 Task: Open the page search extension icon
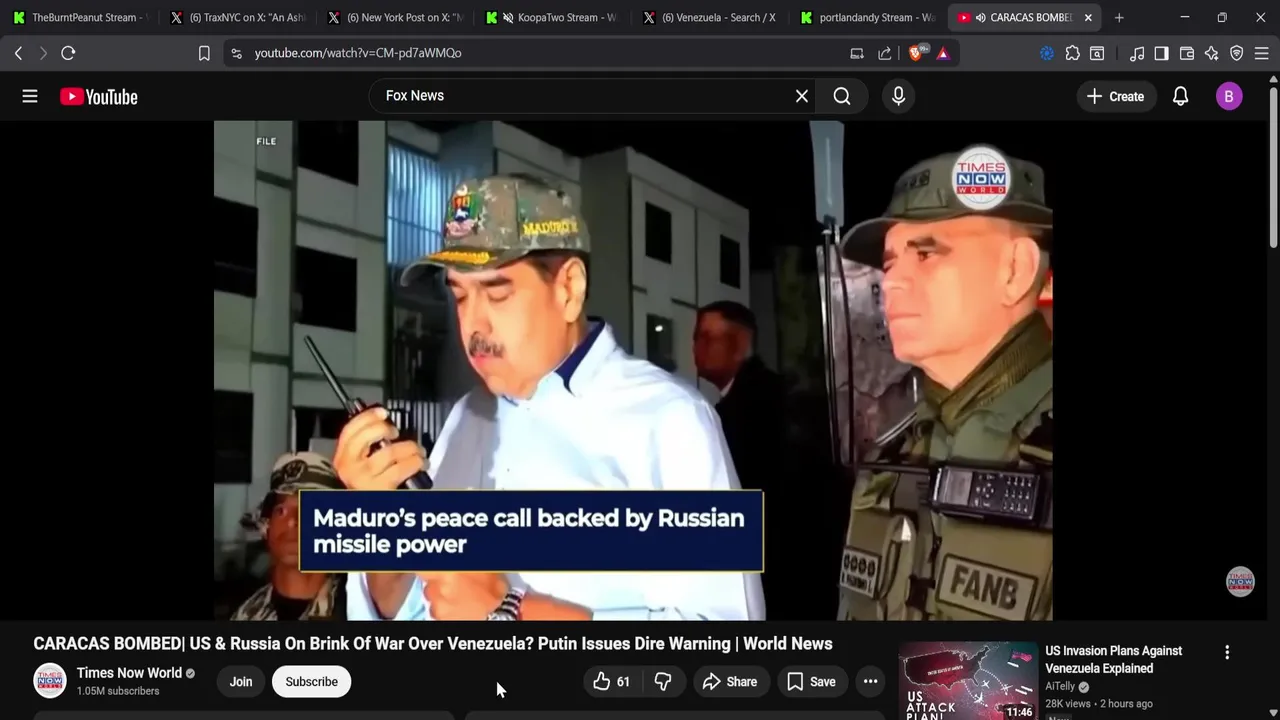[1097, 53]
